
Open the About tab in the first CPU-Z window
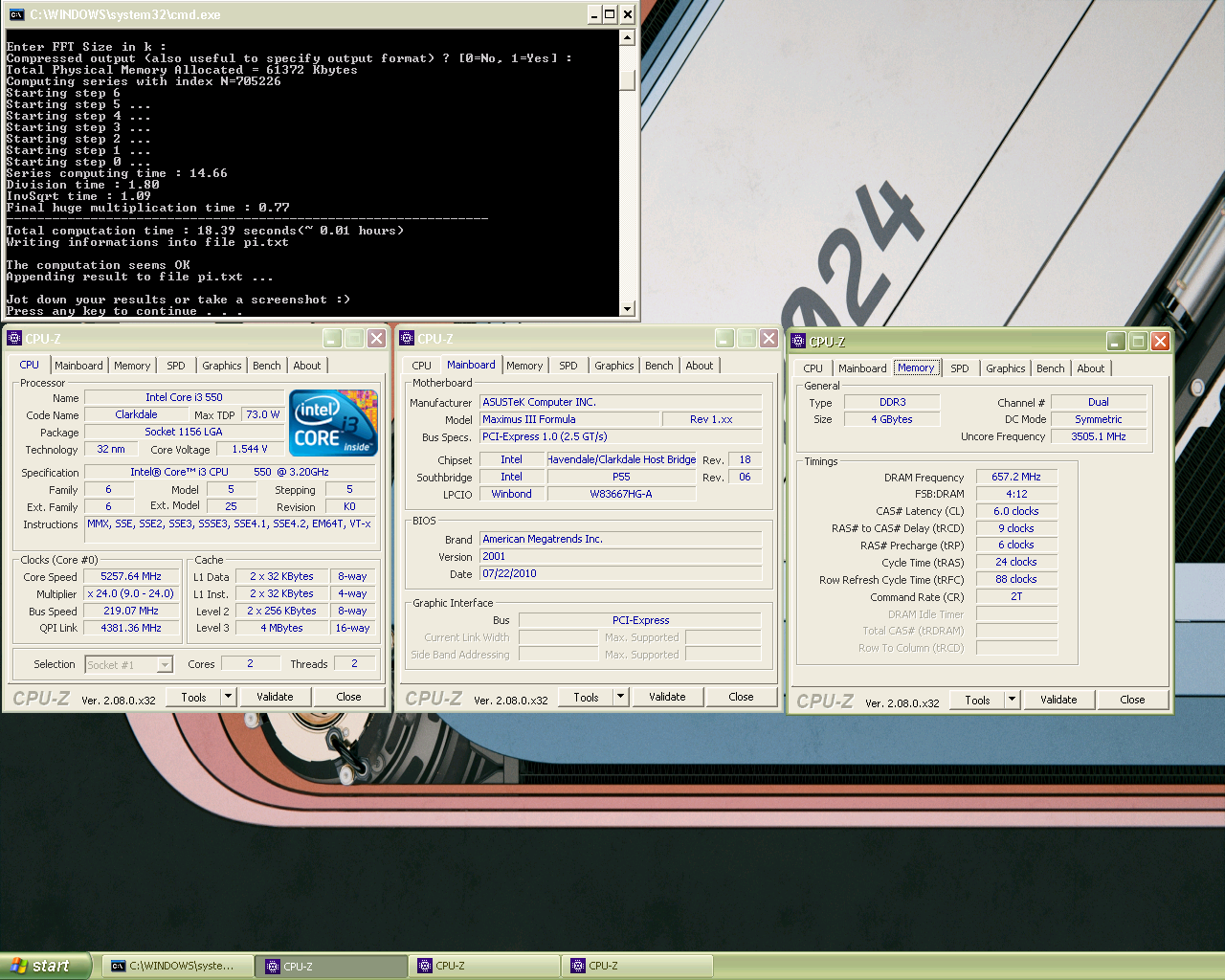tap(307, 366)
